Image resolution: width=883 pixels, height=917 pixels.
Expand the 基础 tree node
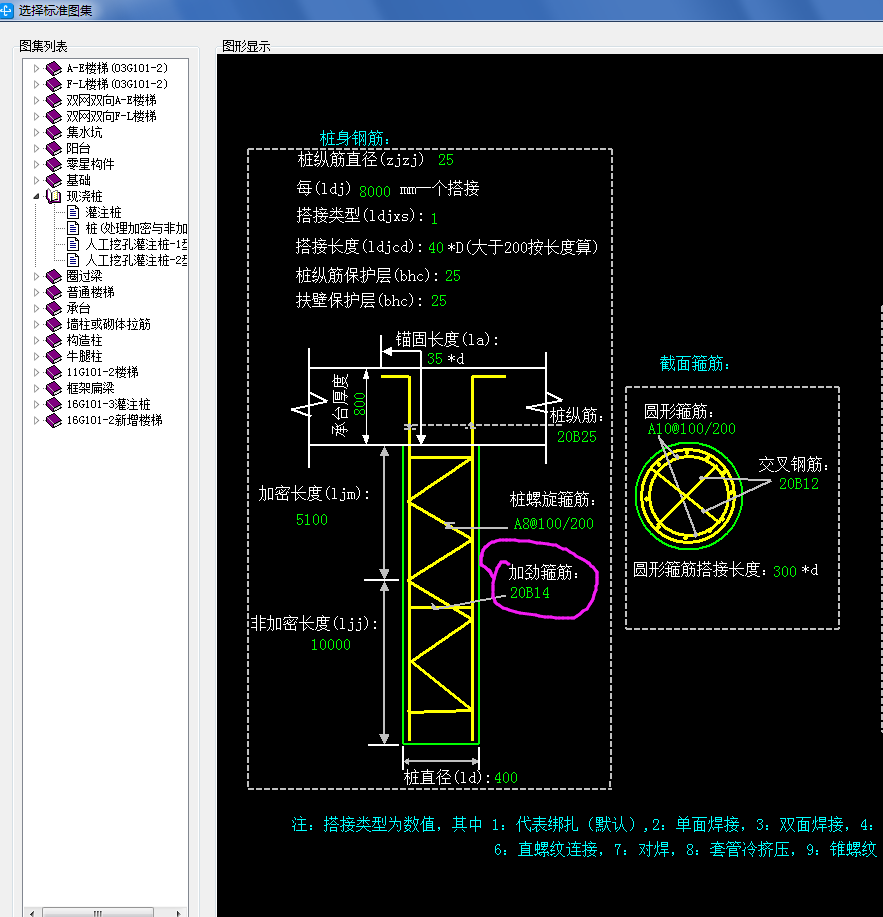[x=36, y=180]
